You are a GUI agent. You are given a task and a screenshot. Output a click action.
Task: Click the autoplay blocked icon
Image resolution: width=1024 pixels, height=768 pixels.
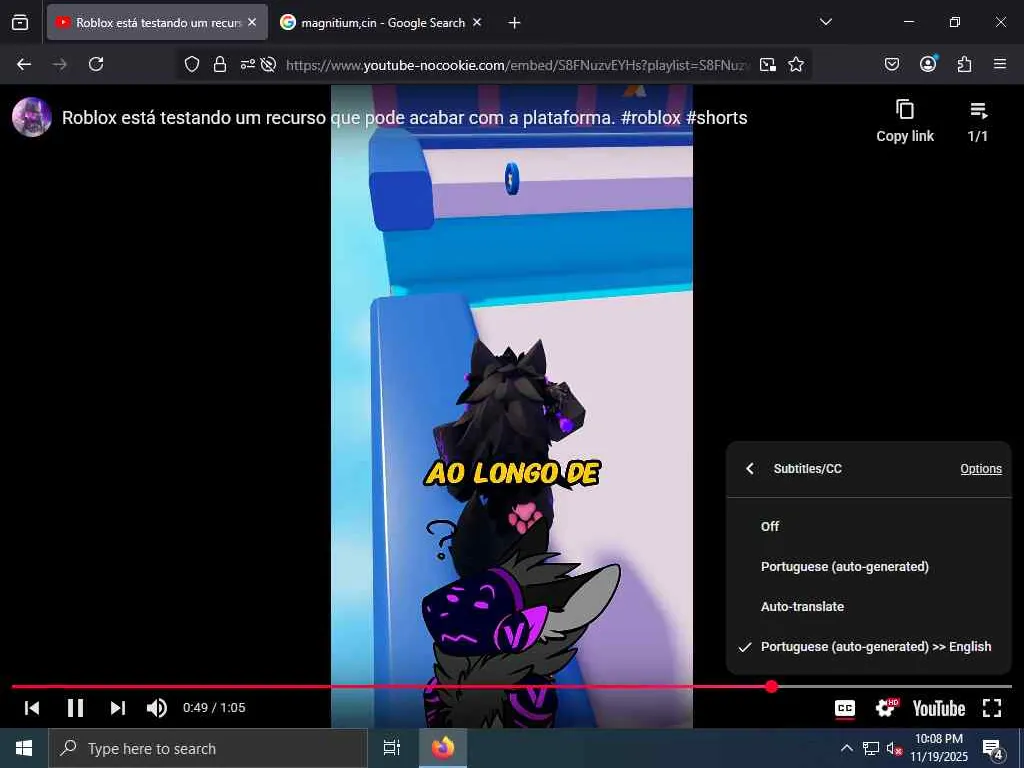tap(268, 64)
